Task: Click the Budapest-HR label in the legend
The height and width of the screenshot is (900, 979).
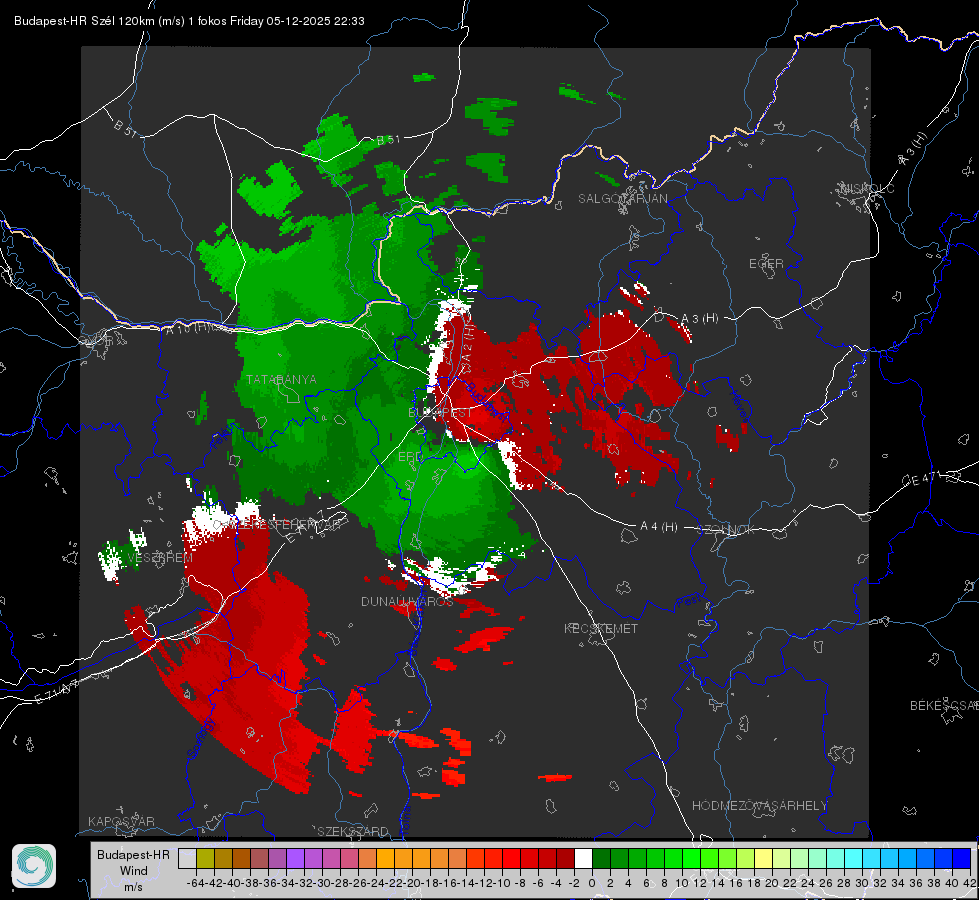Action: pos(133,854)
